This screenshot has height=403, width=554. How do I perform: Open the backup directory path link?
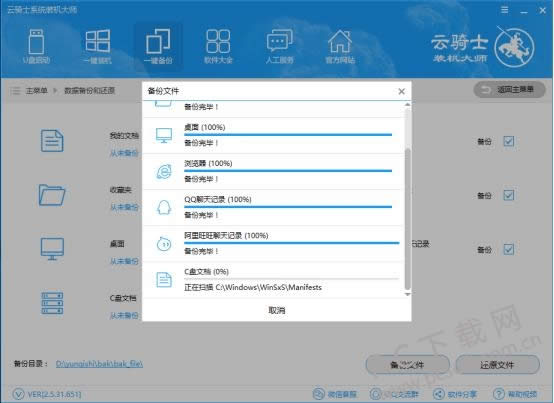coord(99,363)
